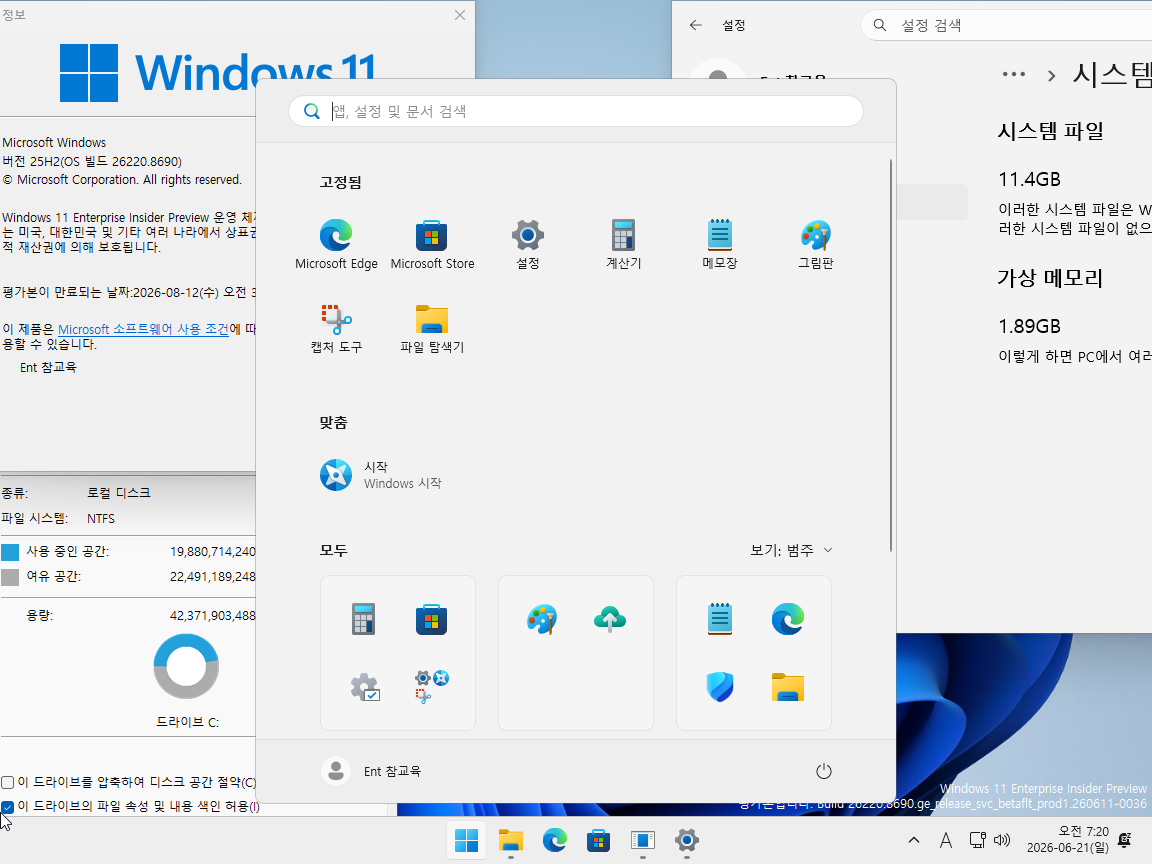The width and height of the screenshot is (1152, 864).
Task: Expand breadcrumb ellipsis in Settings
Action: click(x=1013, y=74)
